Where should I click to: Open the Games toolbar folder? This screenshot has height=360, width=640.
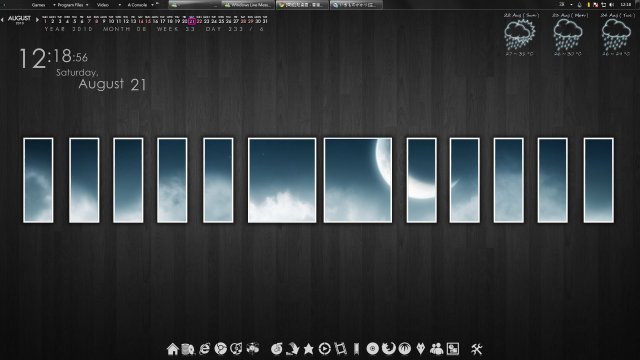[x=38, y=5]
